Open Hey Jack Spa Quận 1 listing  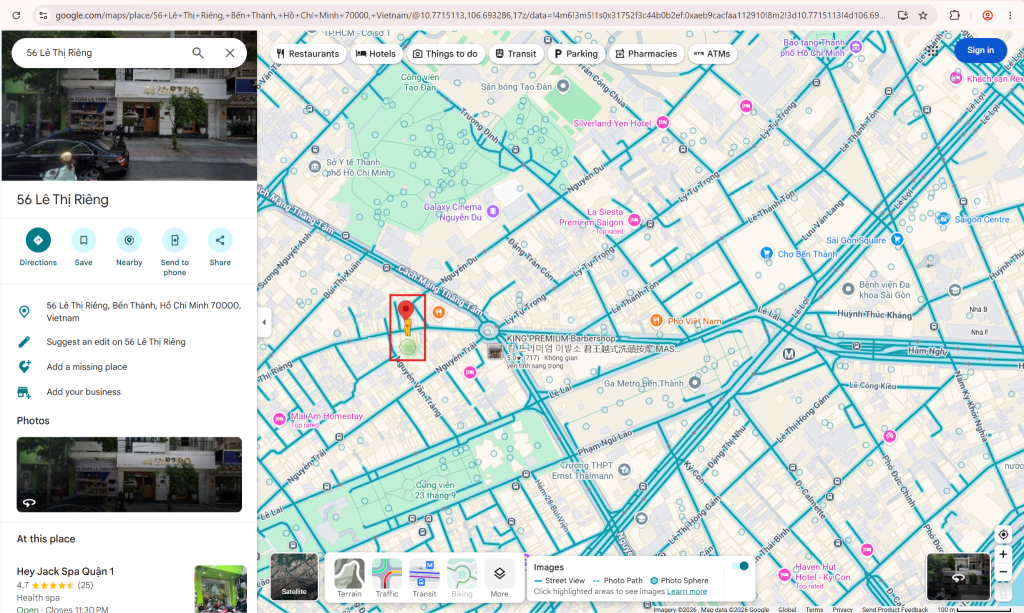[x=65, y=571]
